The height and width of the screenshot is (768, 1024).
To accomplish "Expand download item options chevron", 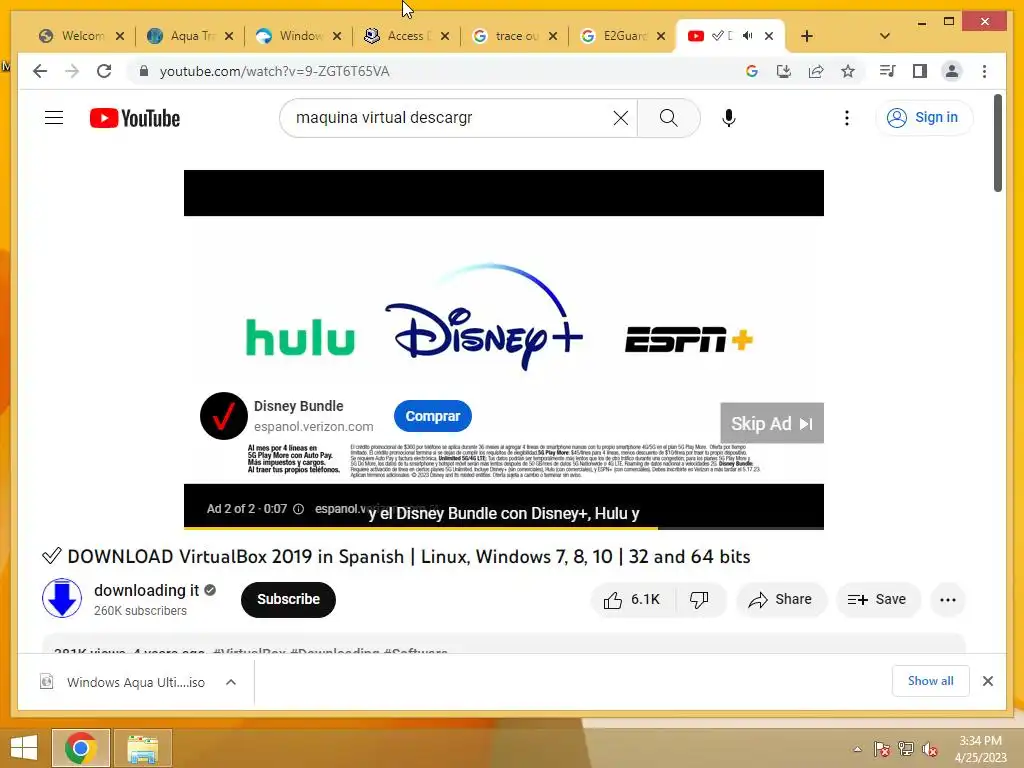I will (231, 682).
